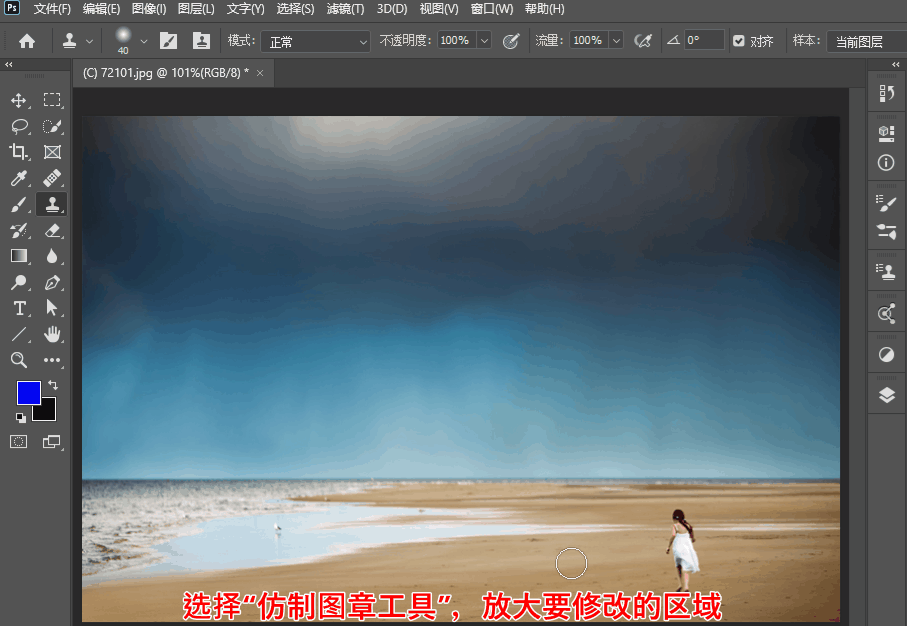Select the Blur tool

coord(52,256)
